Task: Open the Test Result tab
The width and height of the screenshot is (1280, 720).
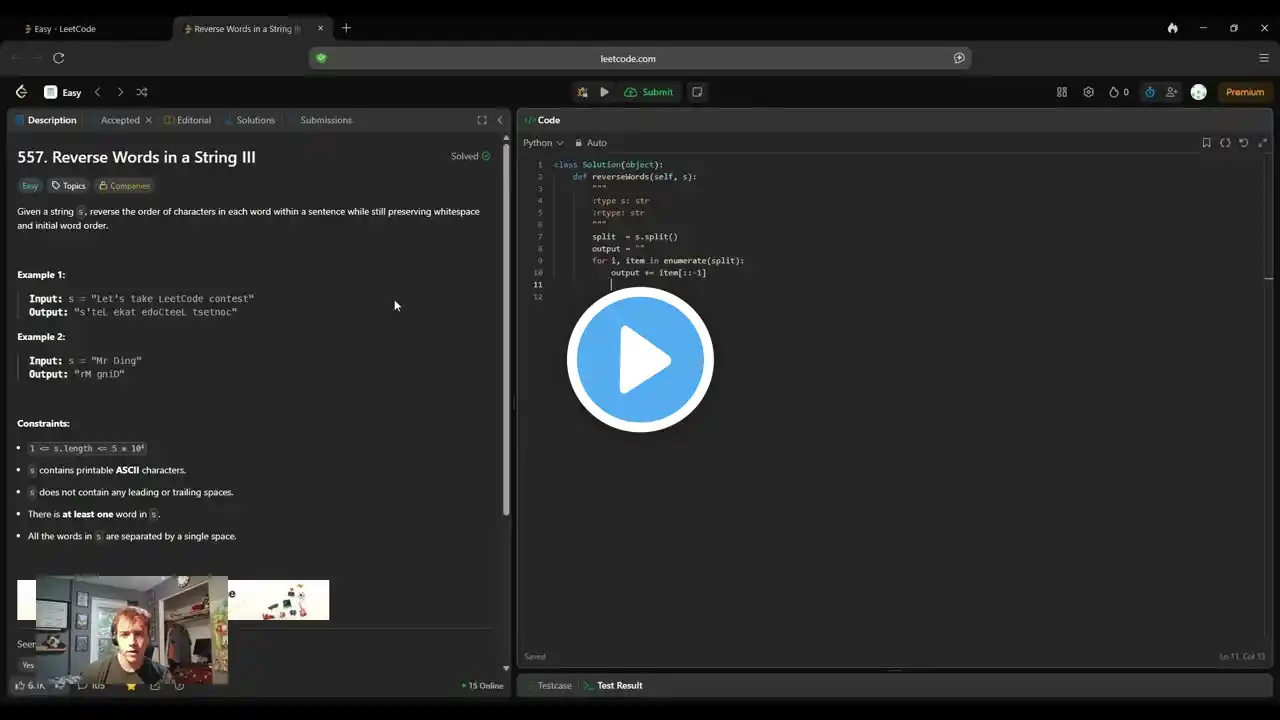Action: click(613, 686)
